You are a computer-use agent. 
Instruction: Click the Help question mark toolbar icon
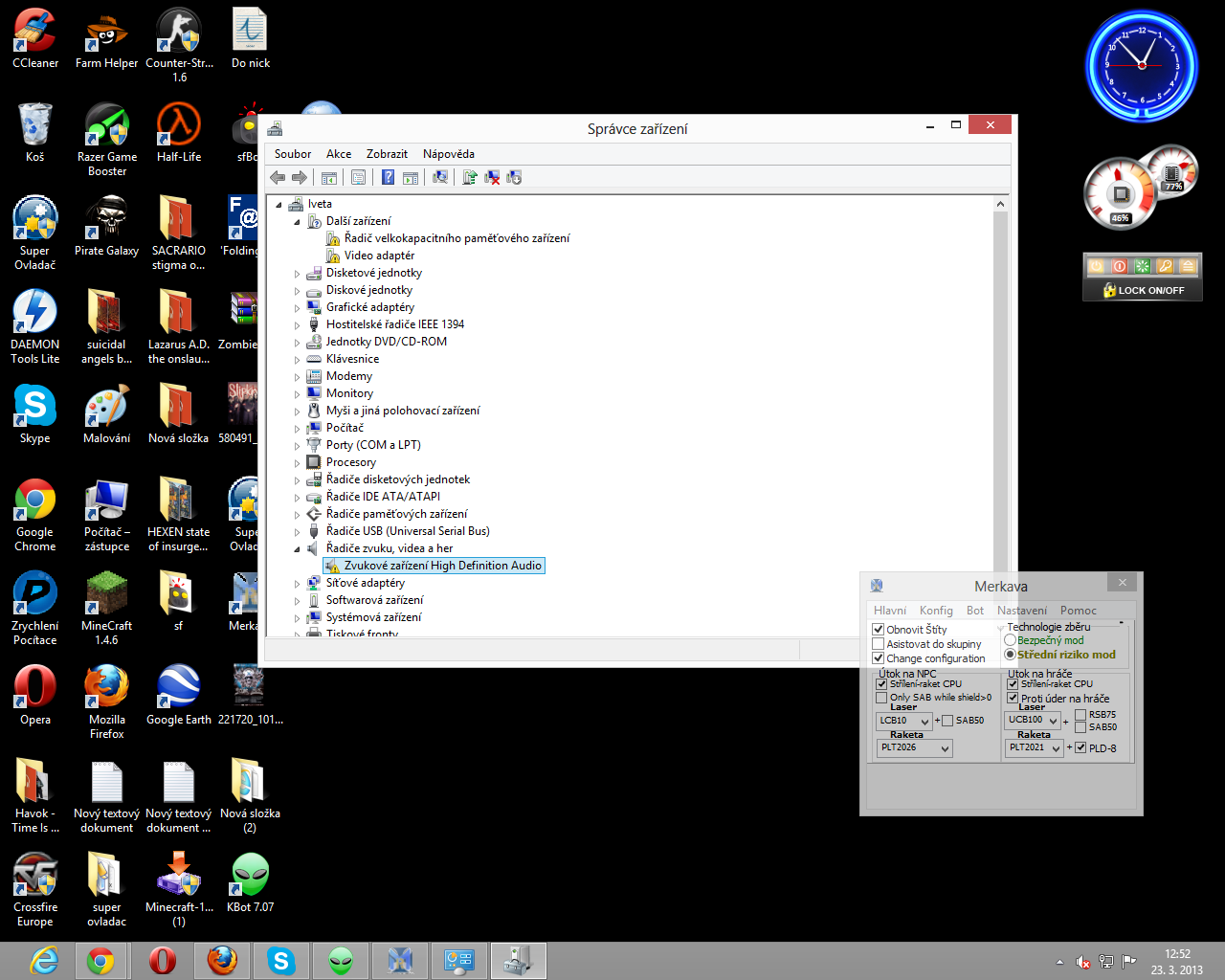(388, 177)
